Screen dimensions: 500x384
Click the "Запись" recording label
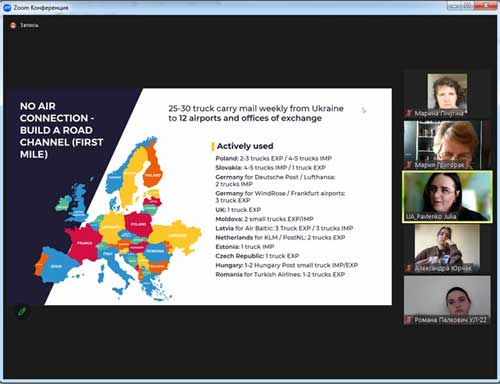point(29,25)
